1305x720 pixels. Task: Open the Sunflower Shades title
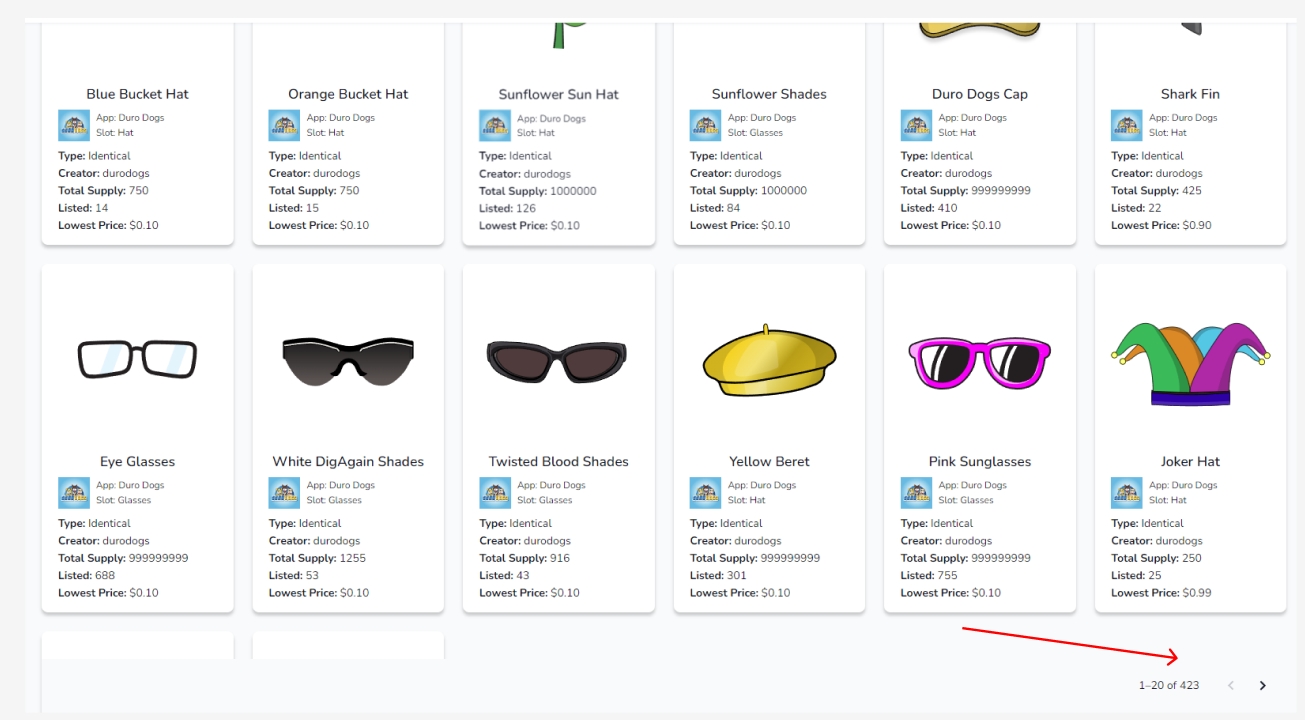click(x=769, y=94)
